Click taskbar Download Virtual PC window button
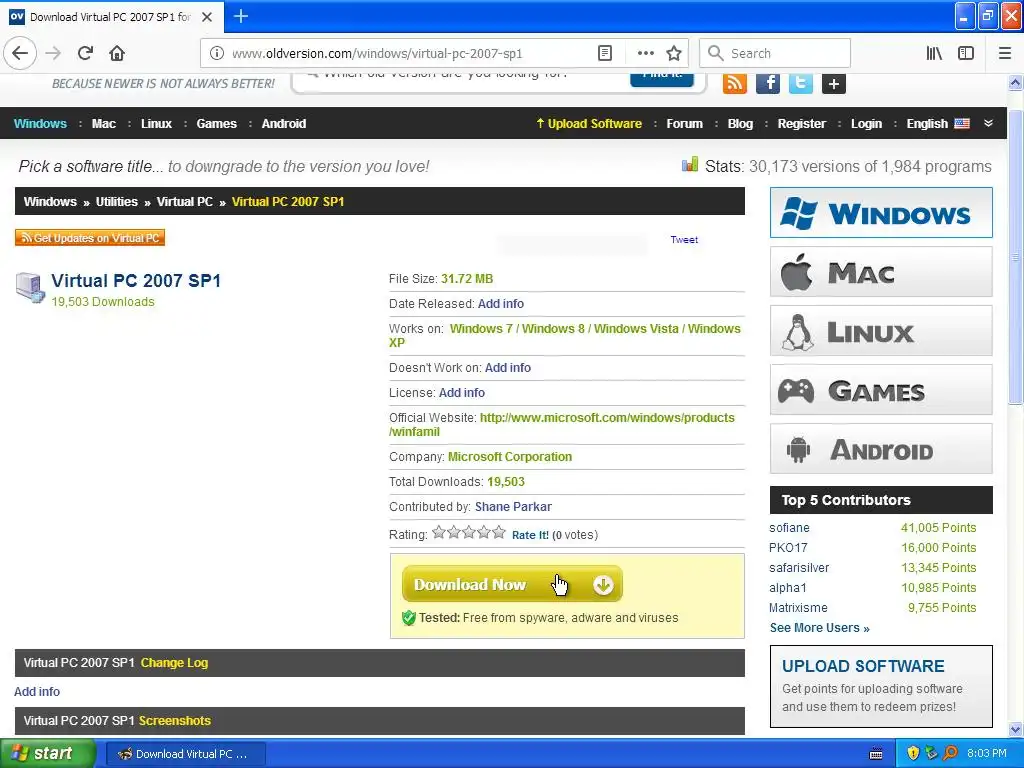Screen dimensions: 1024x768 [x=185, y=754]
